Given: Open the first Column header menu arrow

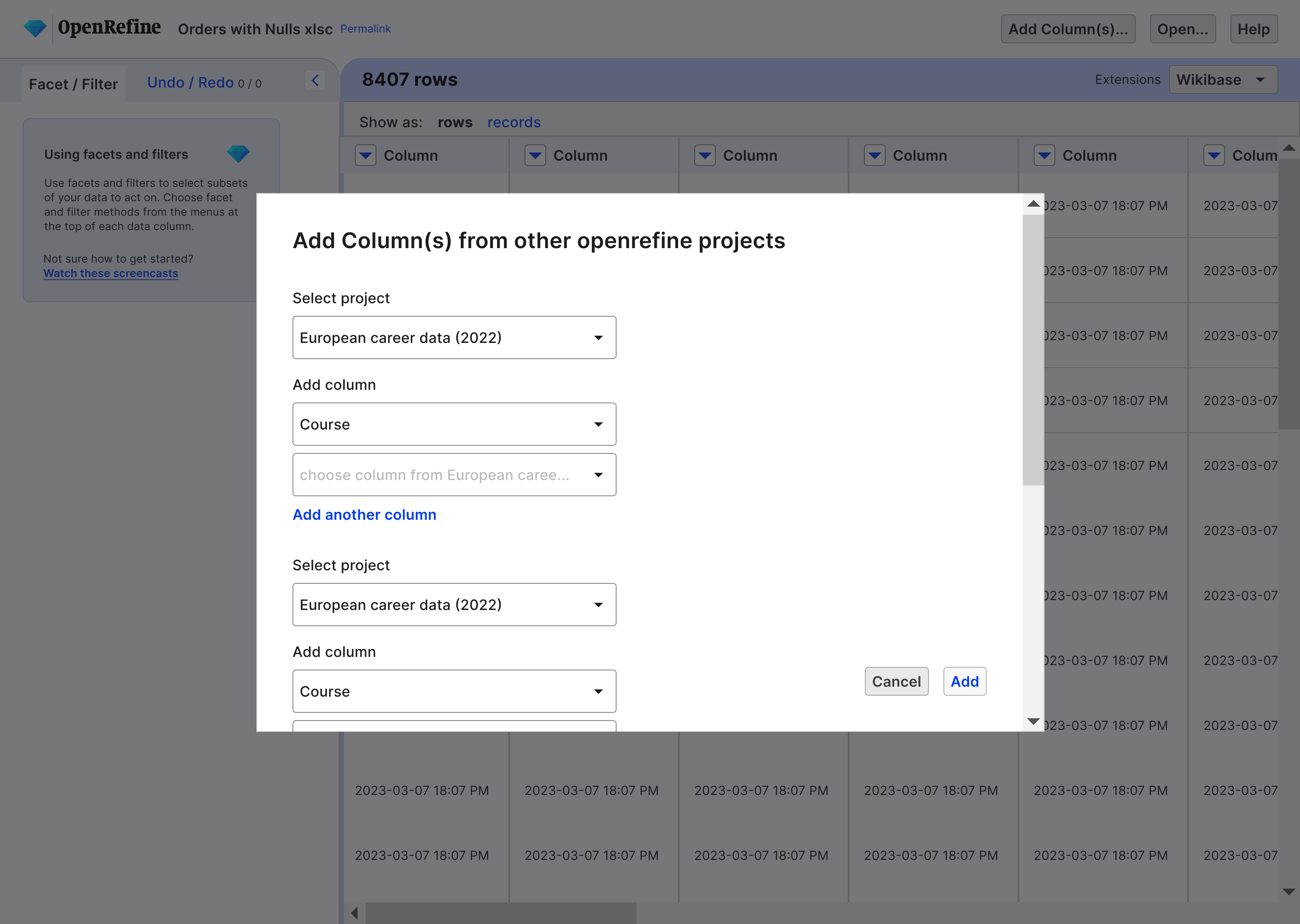Looking at the screenshot, I should point(366,155).
